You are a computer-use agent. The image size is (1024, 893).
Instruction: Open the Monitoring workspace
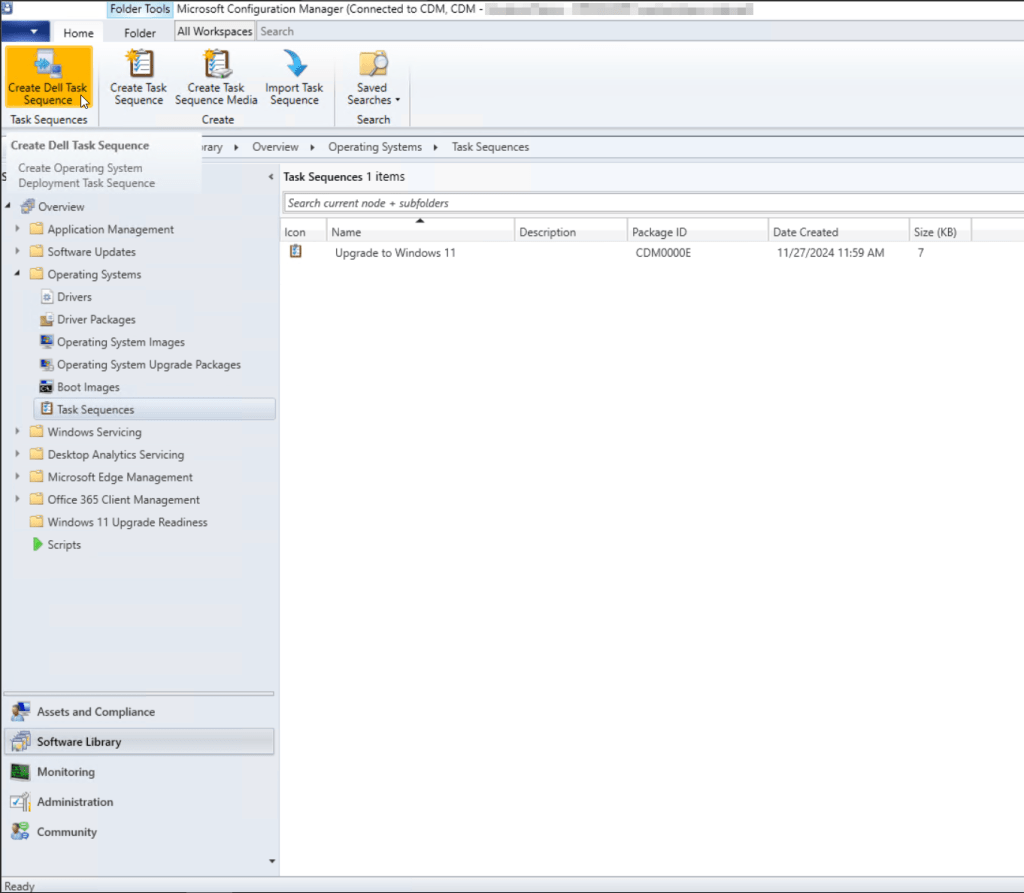pyautogui.click(x=66, y=772)
